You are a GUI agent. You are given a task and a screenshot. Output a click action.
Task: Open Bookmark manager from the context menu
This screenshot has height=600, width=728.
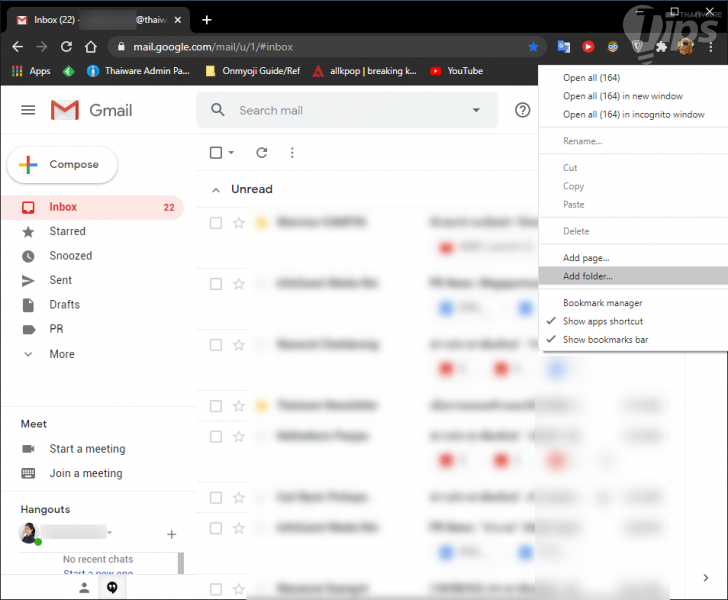pos(633,303)
